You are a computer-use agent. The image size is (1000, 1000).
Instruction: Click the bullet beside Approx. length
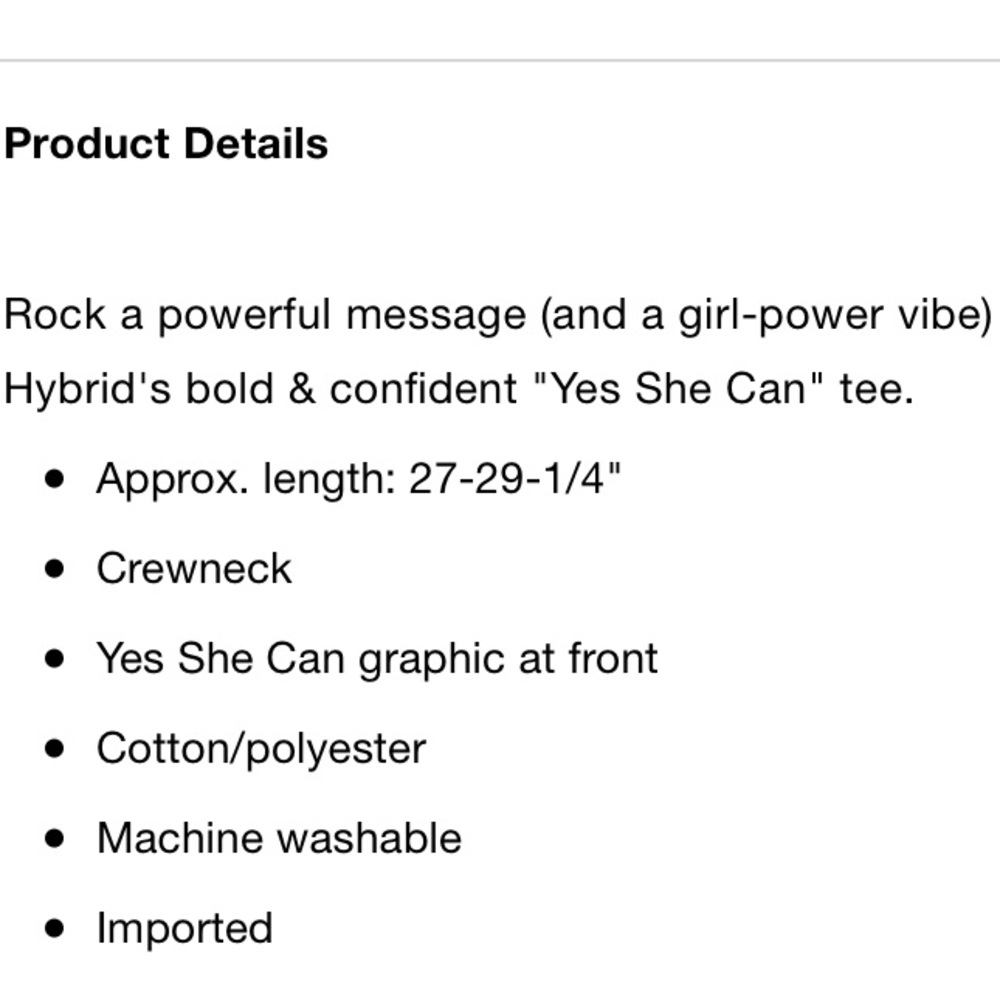[55, 478]
